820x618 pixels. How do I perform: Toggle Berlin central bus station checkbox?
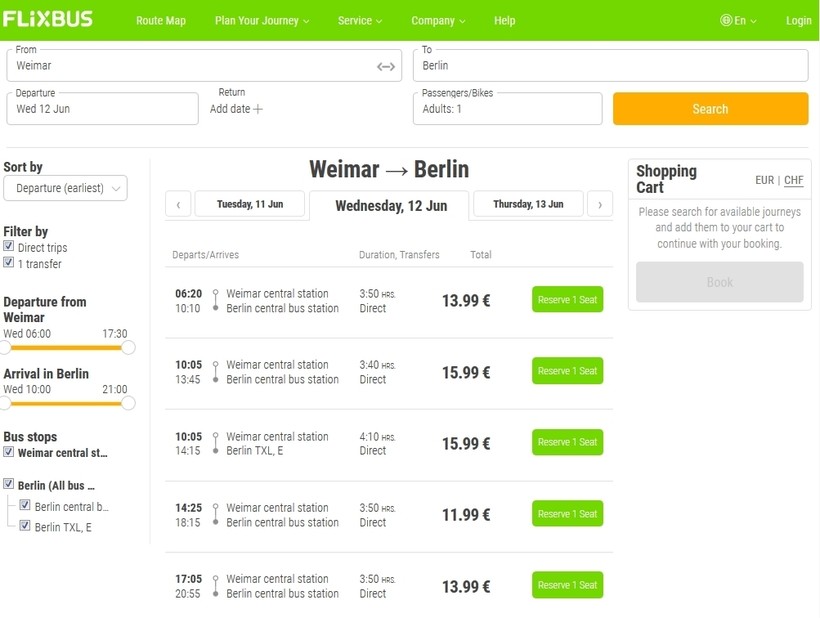[x=25, y=506]
